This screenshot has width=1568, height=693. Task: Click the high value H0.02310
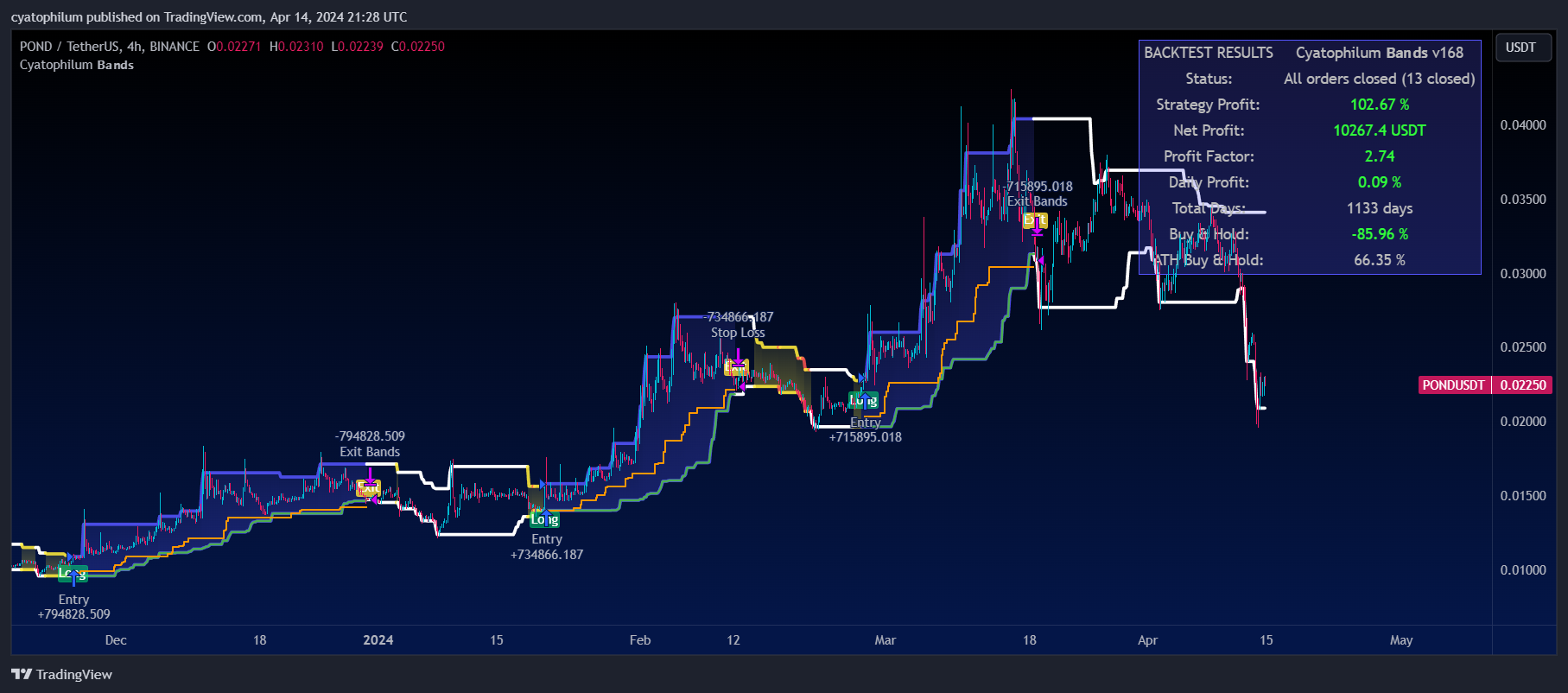coord(296,46)
